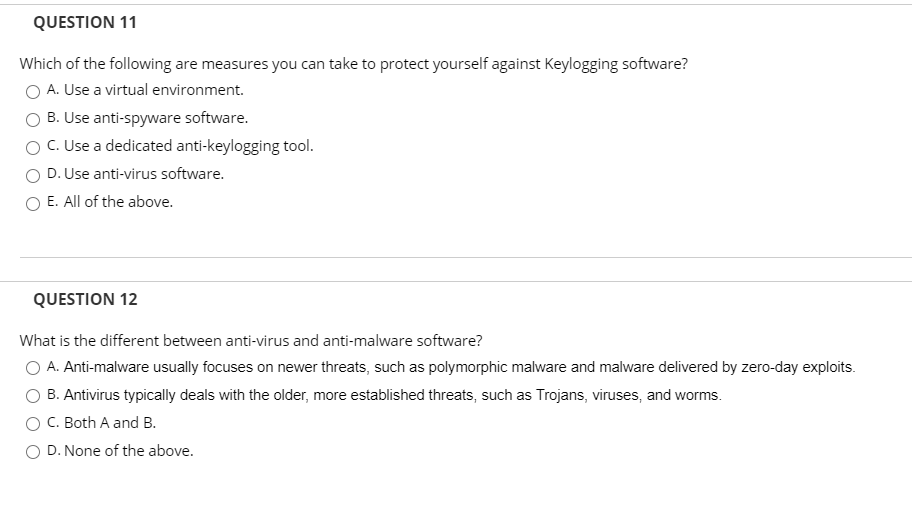Choose radio option B 'Use anti-spyware software'
912x505 pixels.
click(33, 120)
